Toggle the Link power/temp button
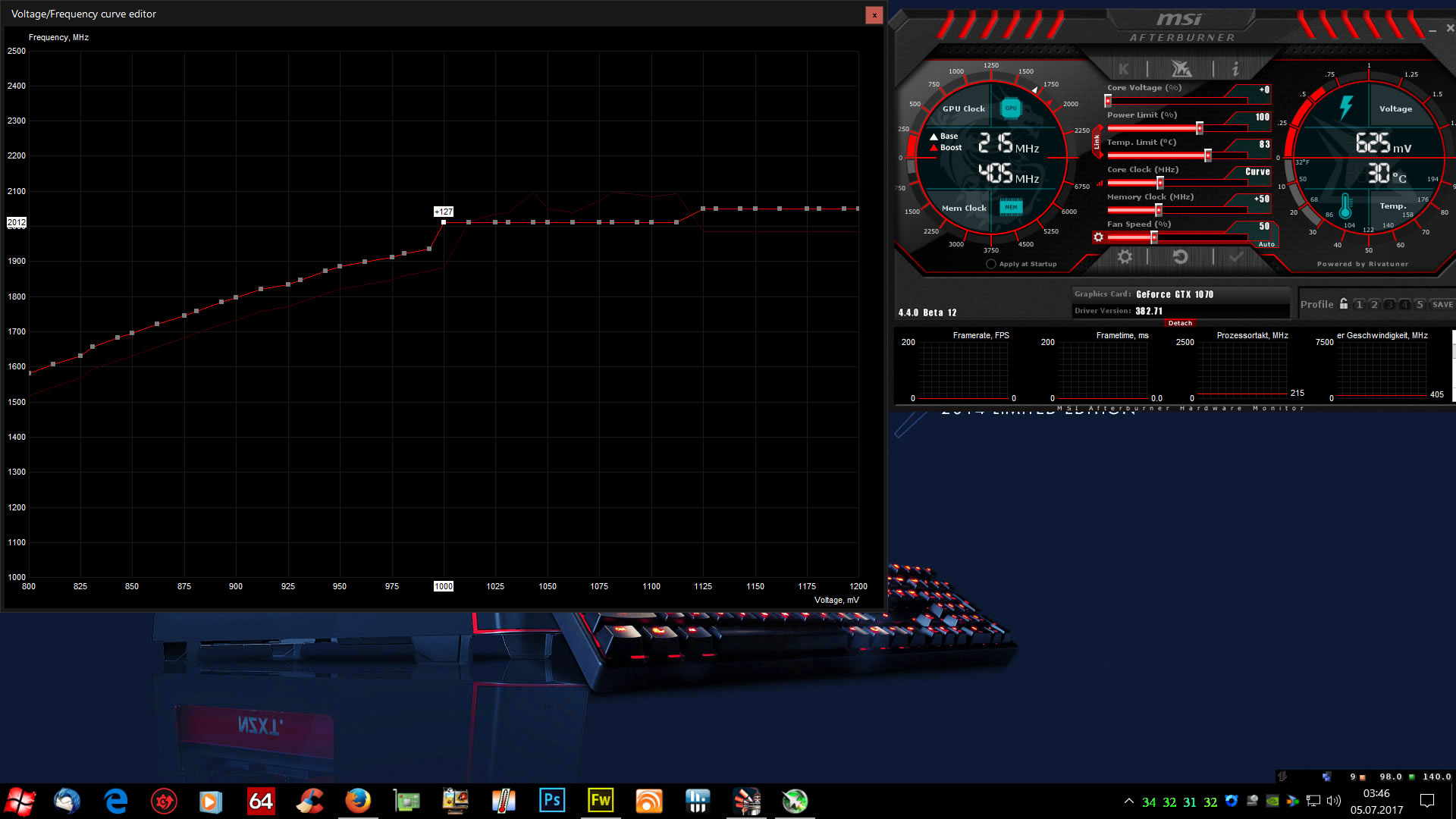1456x819 pixels. [1097, 142]
